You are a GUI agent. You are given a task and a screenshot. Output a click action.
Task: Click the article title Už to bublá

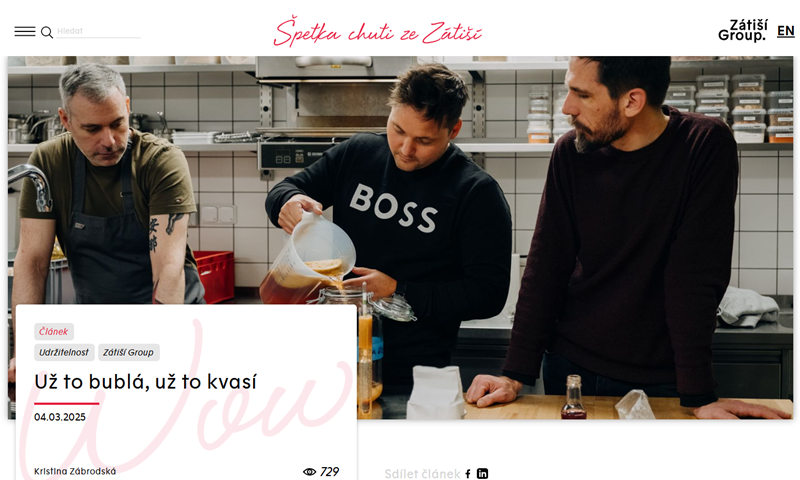[145, 382]
